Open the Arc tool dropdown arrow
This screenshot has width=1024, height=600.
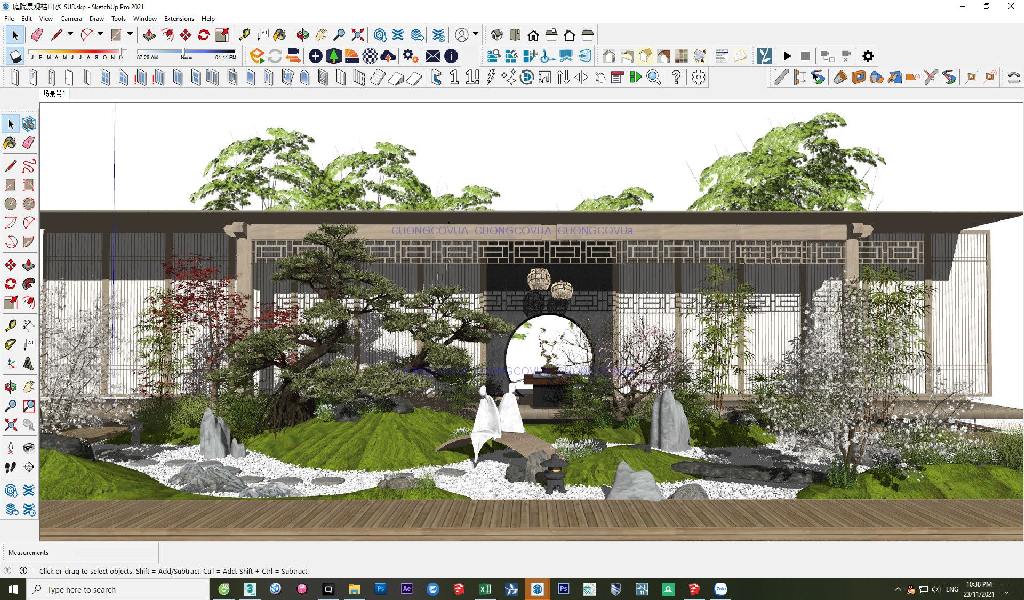pyautogui.click(x=101, y=35)
